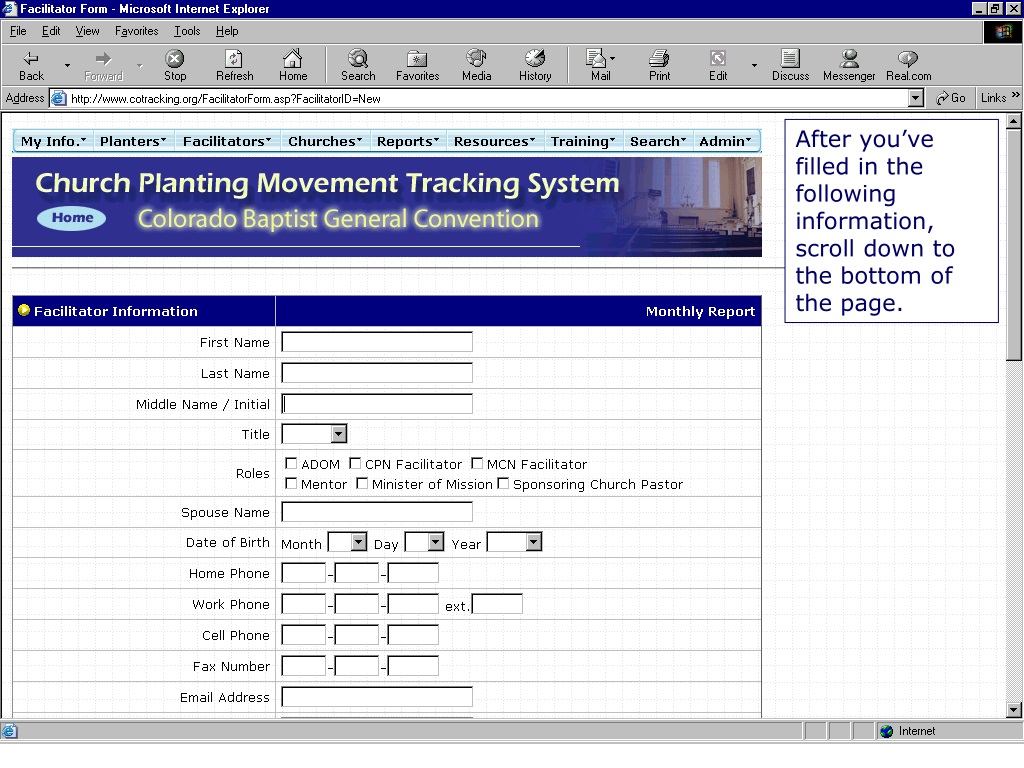Open the Help menu

(x=227, y=31)
